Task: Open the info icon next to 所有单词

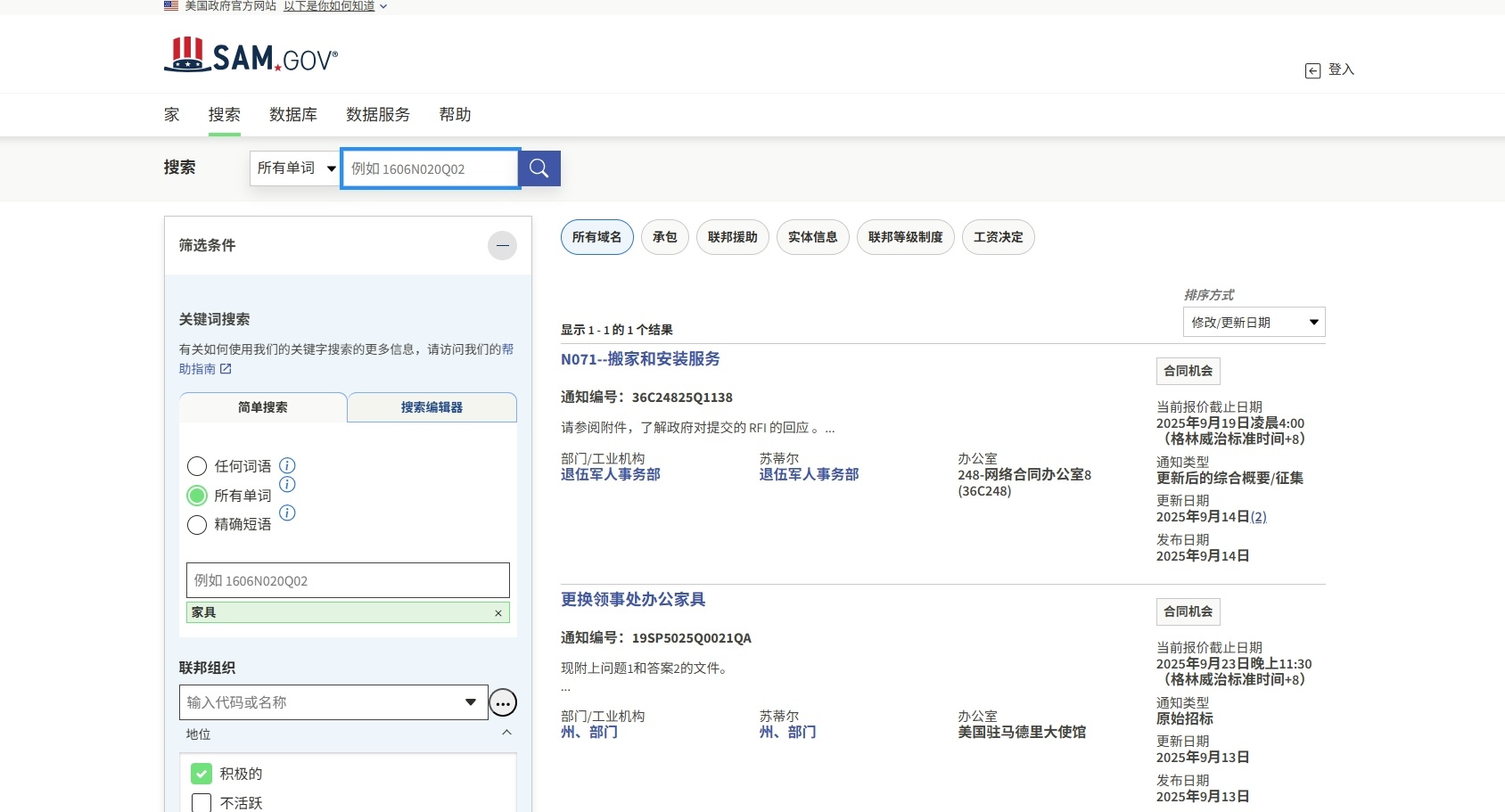Action: click(287, 485)
